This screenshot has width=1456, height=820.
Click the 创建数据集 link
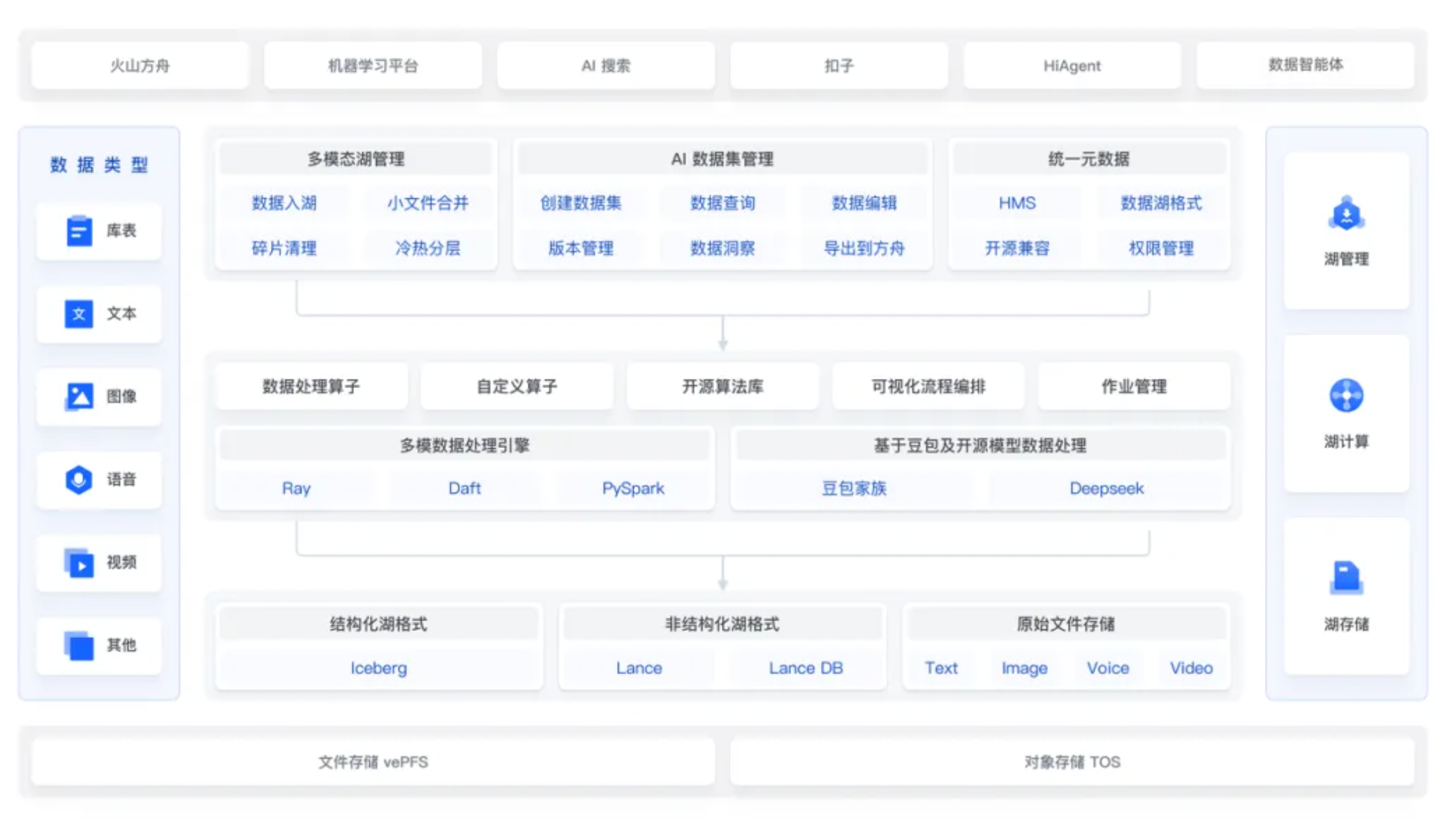click(580, 203)
